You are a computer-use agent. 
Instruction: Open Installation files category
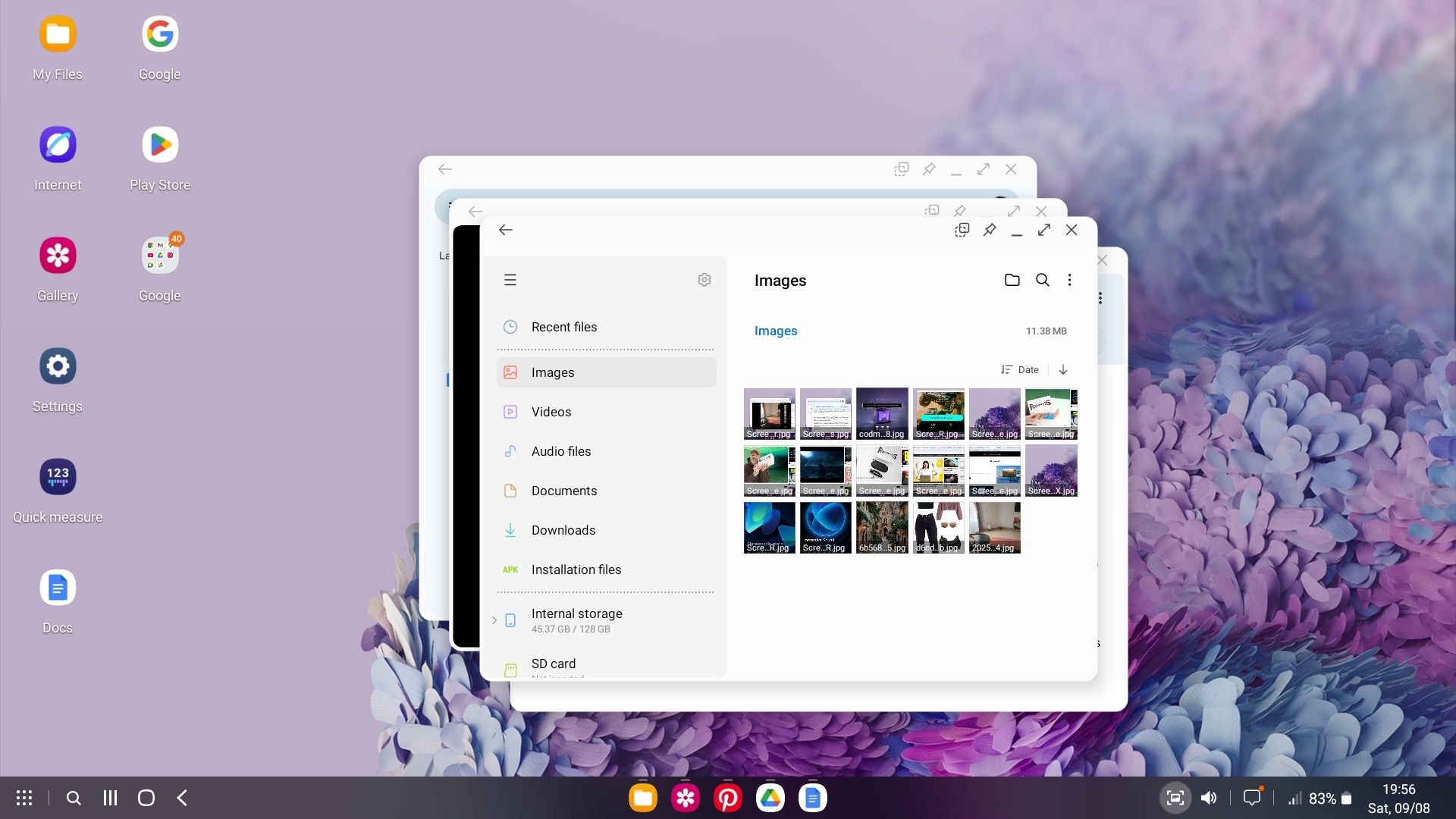pyautogui.click(x=606, y=570)
